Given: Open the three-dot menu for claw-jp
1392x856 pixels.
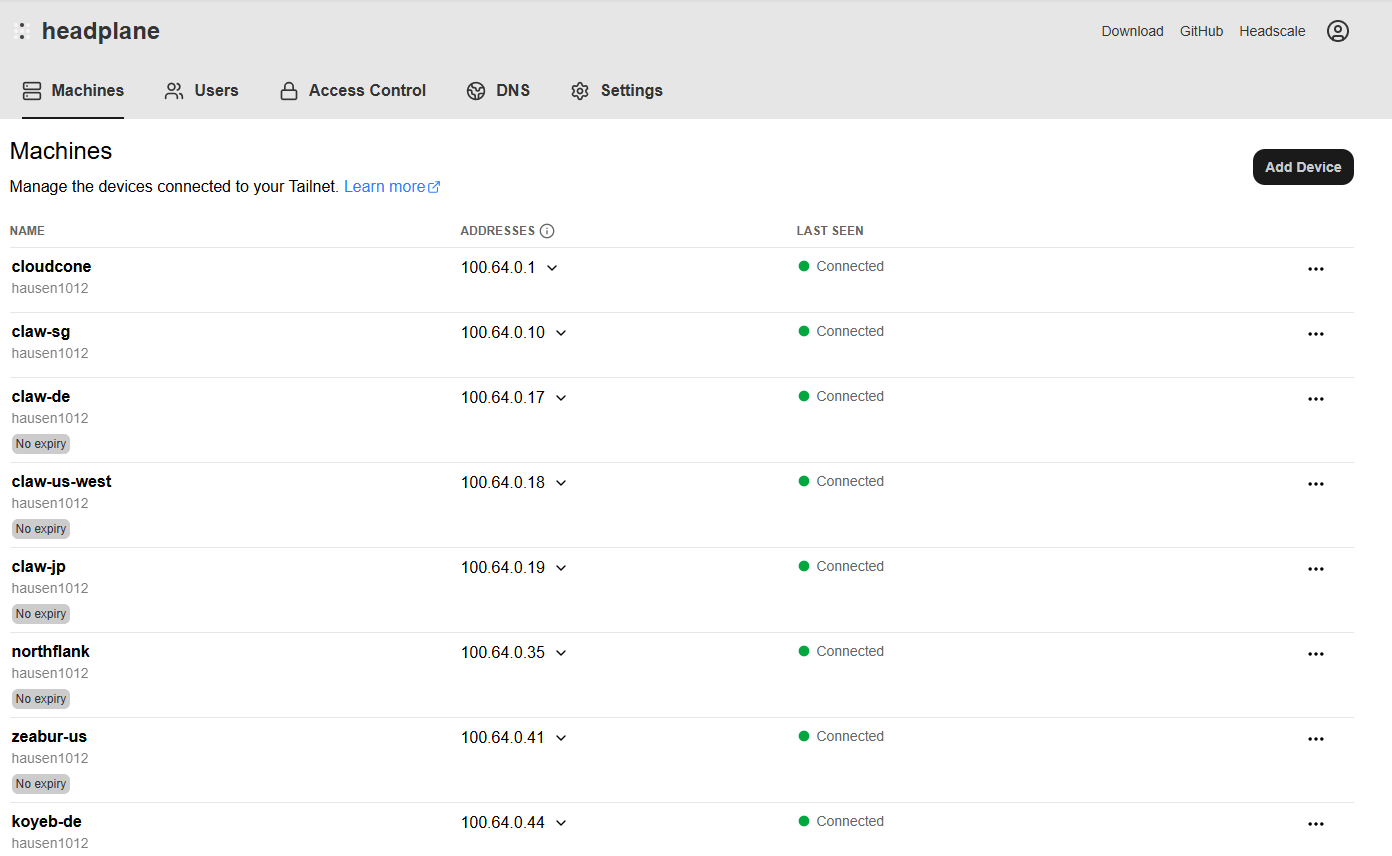Looking at the screenshot, I should [1315, 569].
